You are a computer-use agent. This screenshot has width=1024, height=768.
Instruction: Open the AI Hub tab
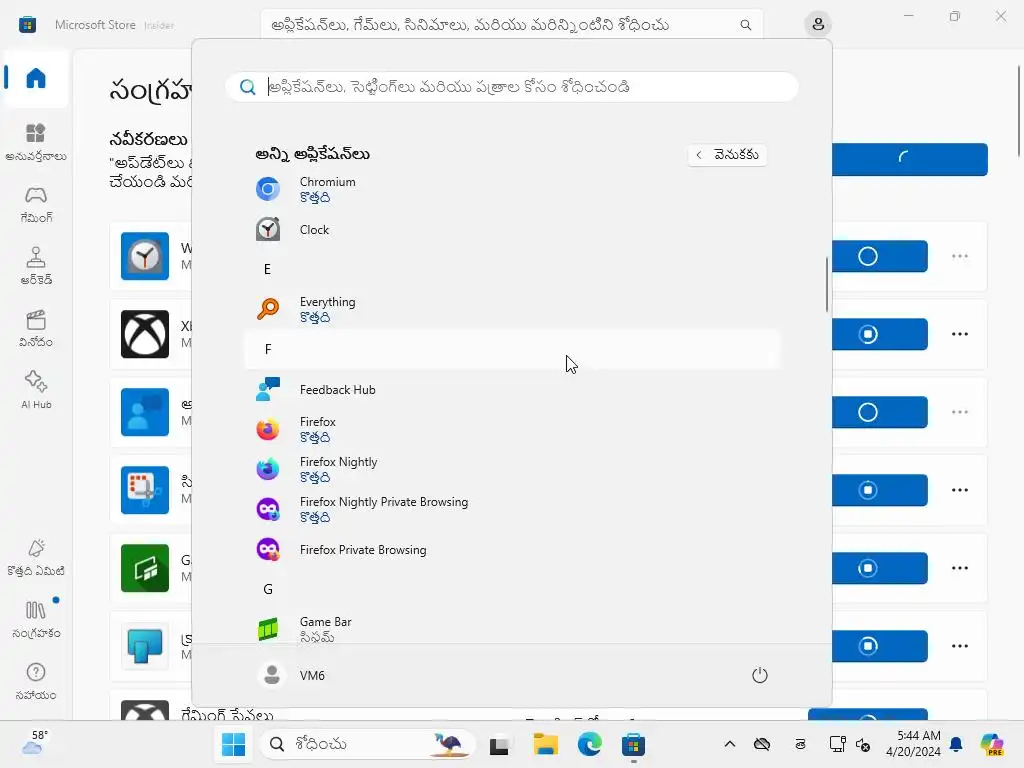point(36,391)
